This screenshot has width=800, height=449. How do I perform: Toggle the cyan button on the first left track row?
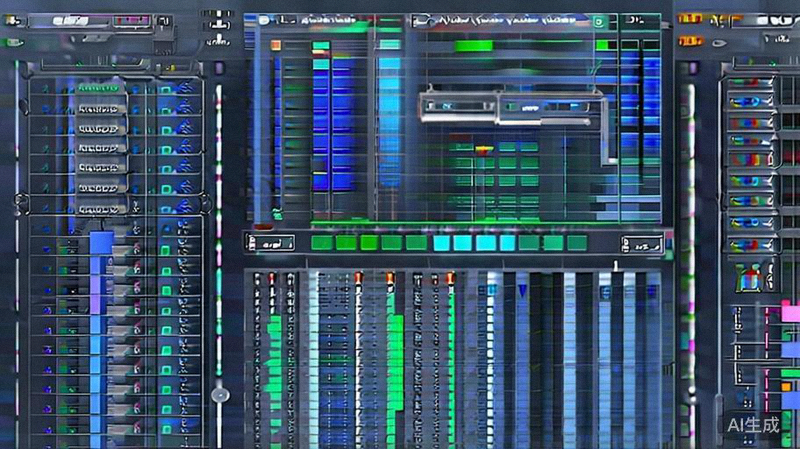coord(165,89)
